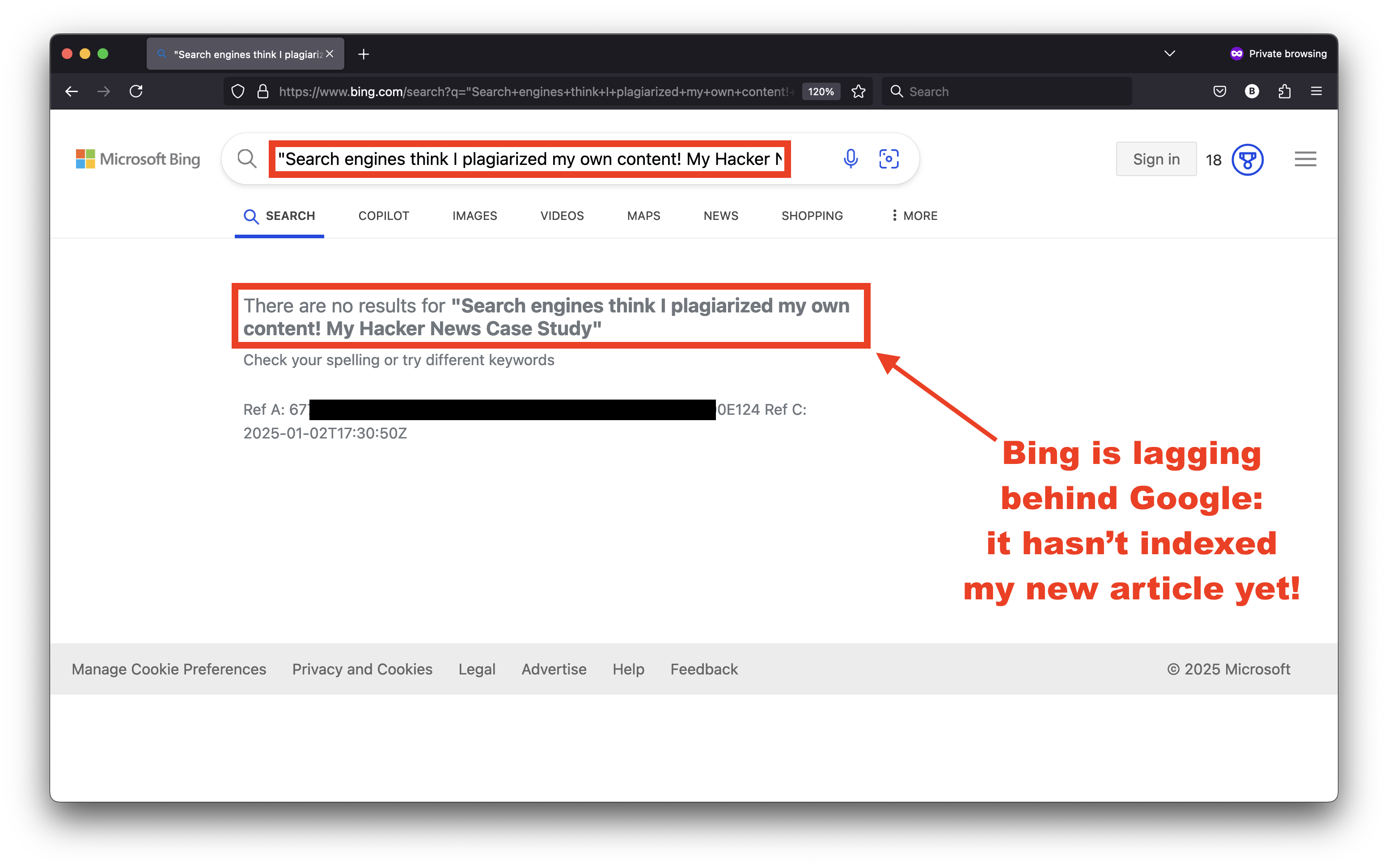Click the browser forward arrow
This screenshot has width=1388, height=868.
click(x=103, y=91)
